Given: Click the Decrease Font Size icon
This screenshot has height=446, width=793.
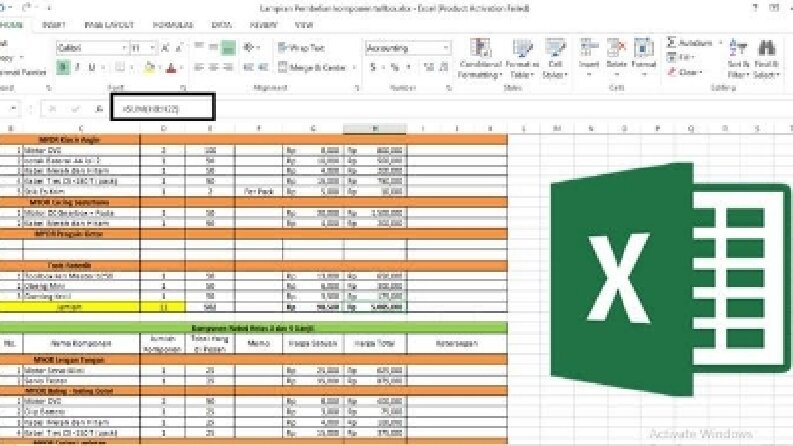Looking at the screenshot, I should point(179,48).
